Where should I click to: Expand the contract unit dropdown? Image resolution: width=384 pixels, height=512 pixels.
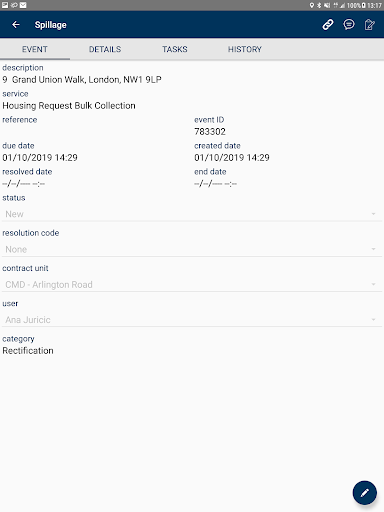click(192, 285)
